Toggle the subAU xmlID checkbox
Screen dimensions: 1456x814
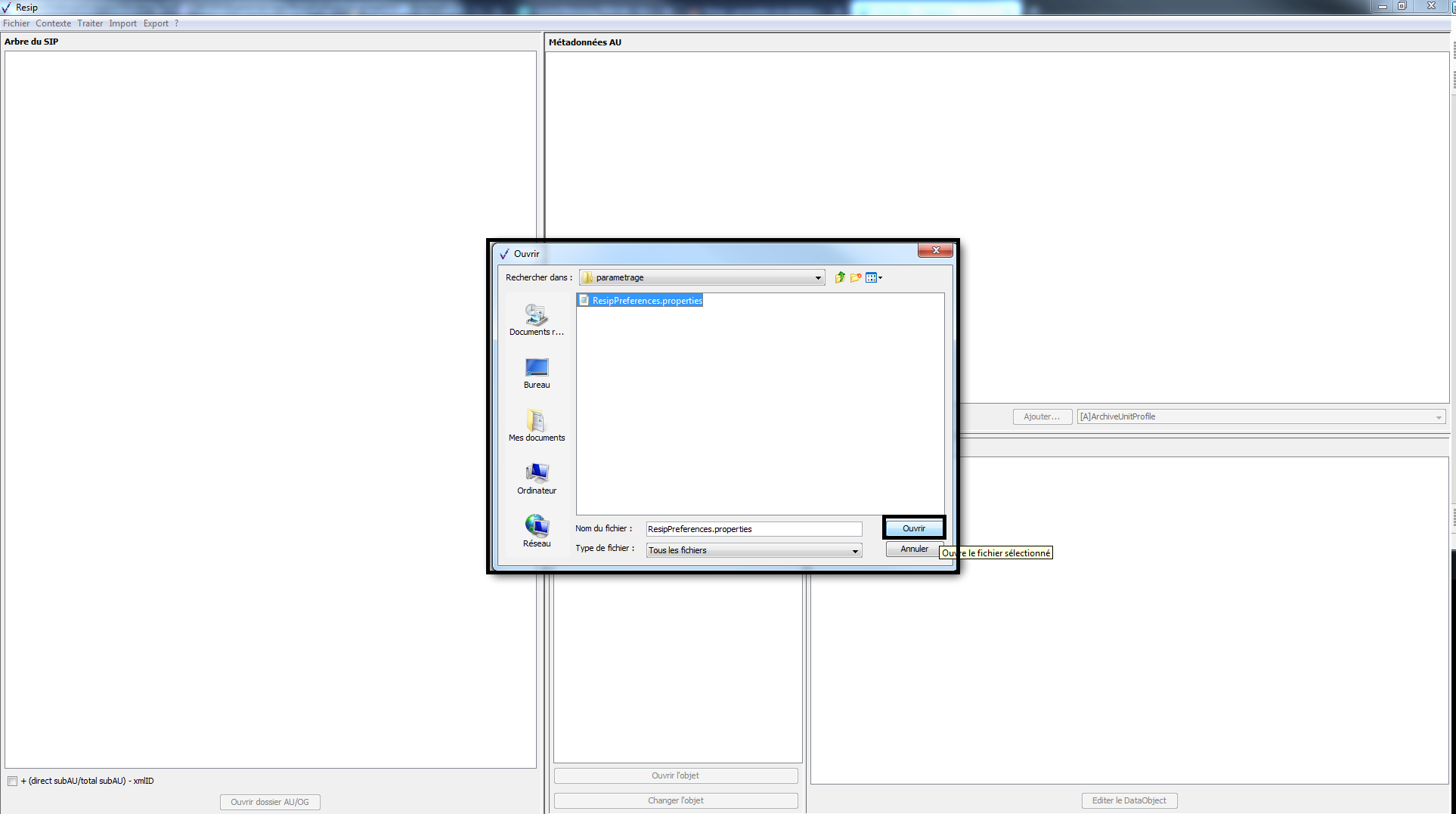tap(13, 781)
